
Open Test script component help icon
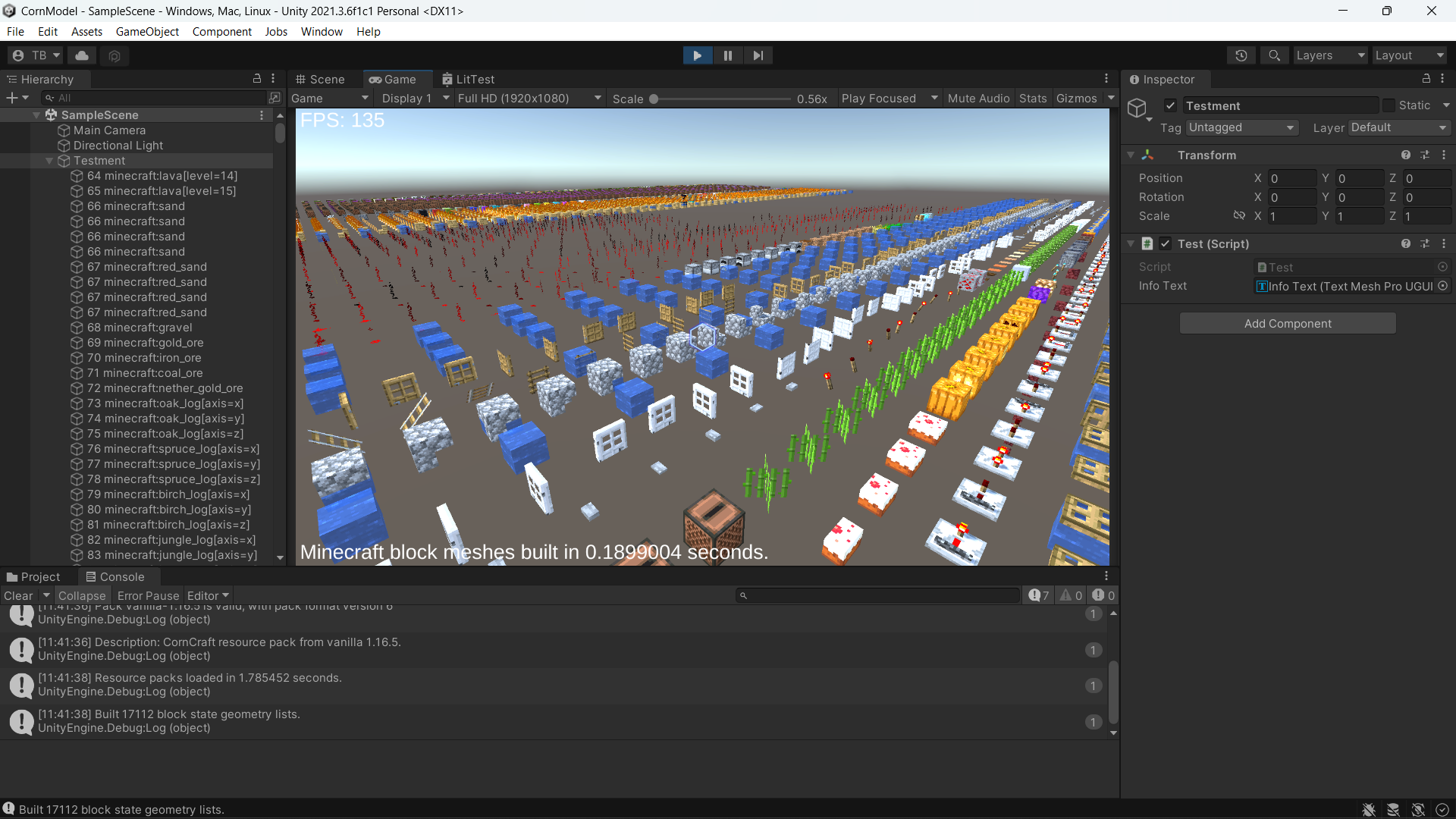point(1405,243)
